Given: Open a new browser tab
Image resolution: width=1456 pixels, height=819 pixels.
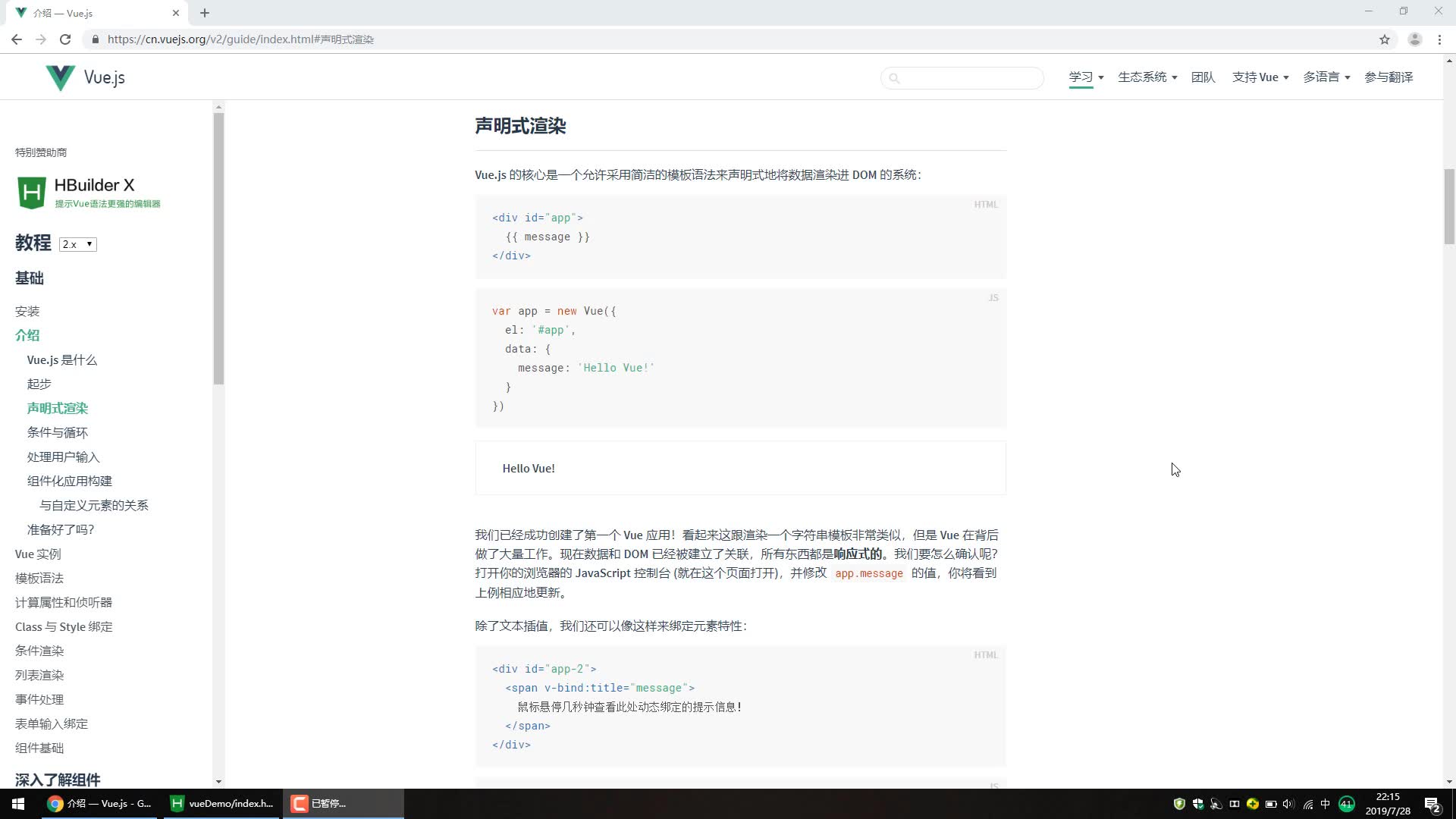Looking at the screenshot, I should [x=205, y=13].
